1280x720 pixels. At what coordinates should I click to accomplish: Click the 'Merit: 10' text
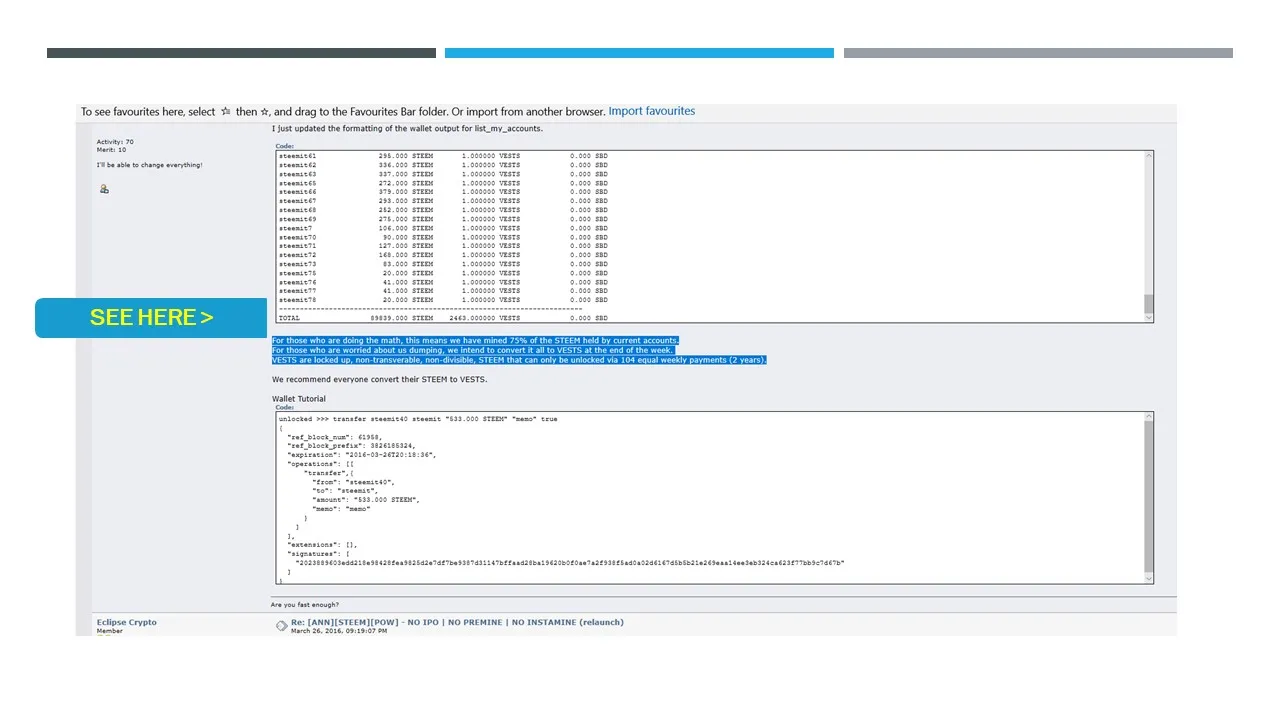[111, 150]
